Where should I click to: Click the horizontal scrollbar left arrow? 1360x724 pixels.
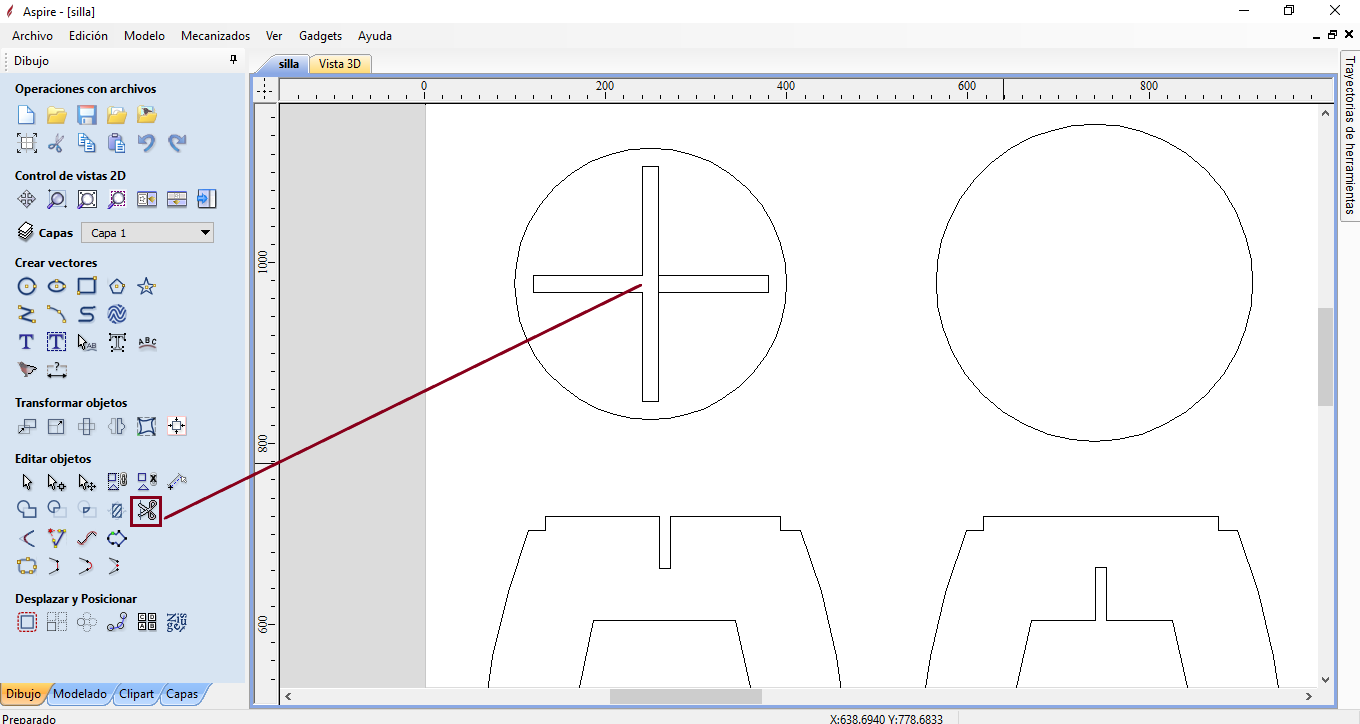[x=289, y=696]
